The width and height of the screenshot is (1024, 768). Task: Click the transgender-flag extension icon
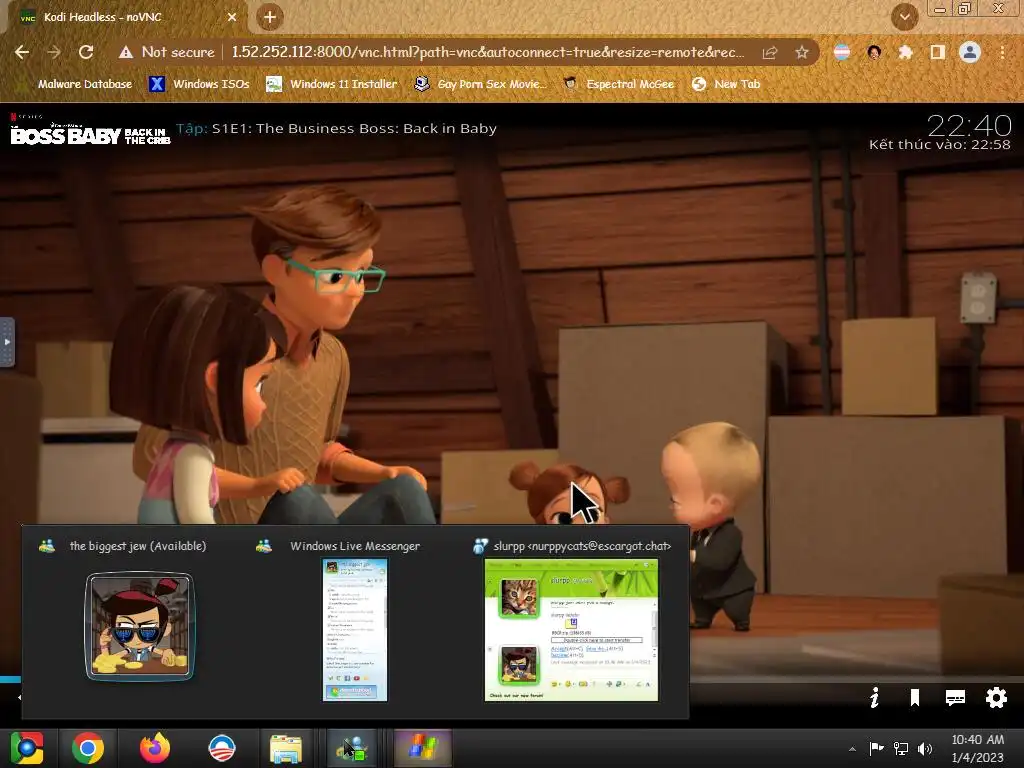(x=842, y=52)
